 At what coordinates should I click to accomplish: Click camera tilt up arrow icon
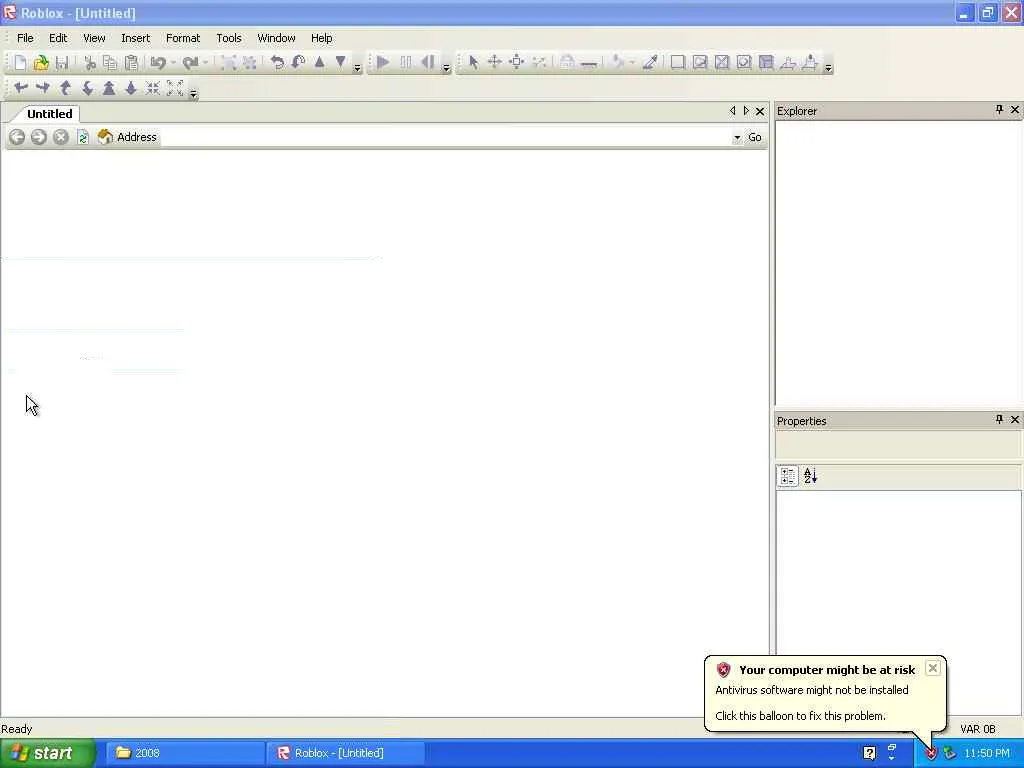pyautogui.click(x=65, y=88)
